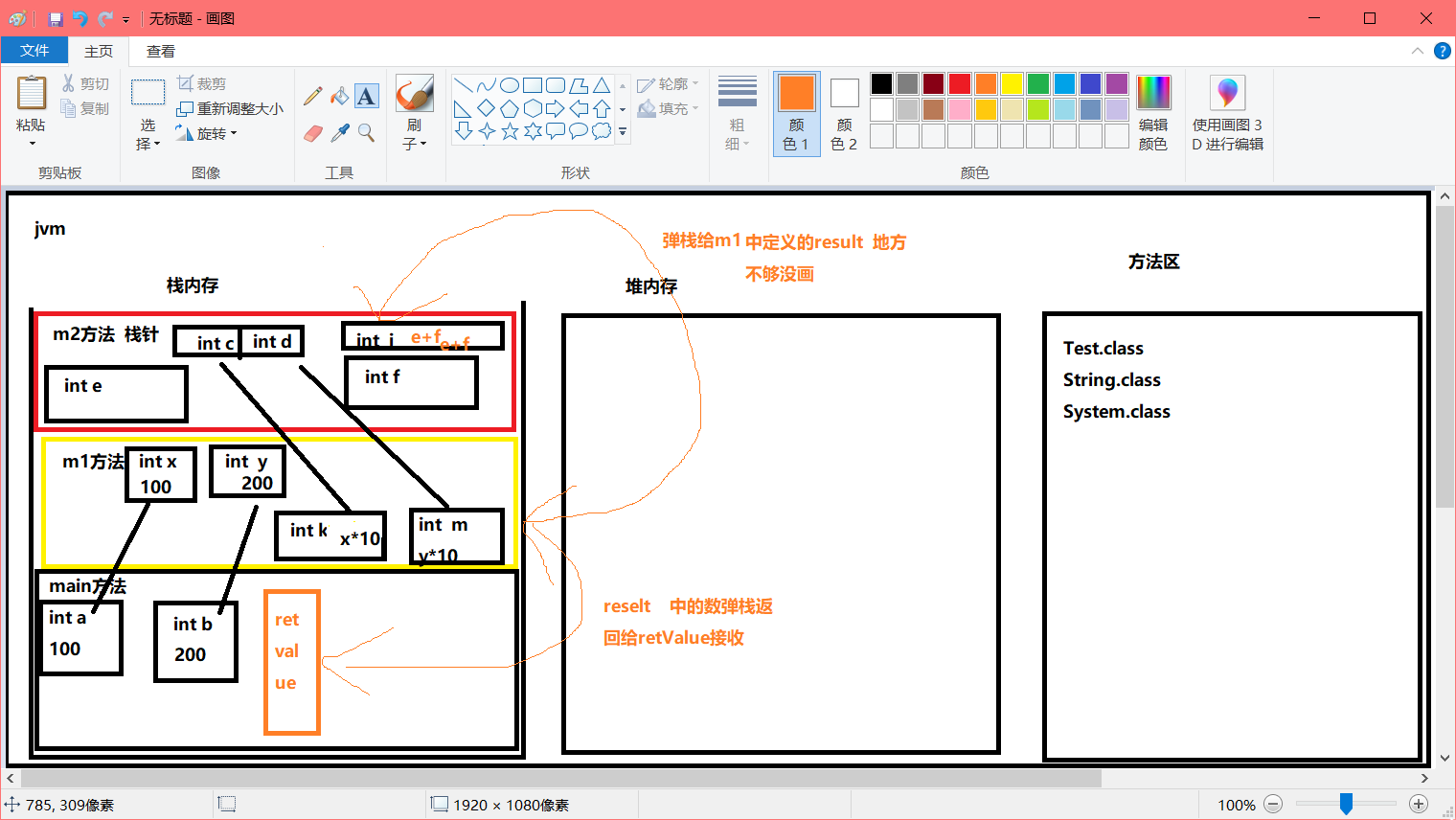Switch to the 查看 tab
This screenshot has width=1456, height=820.
tap(161, 51)
